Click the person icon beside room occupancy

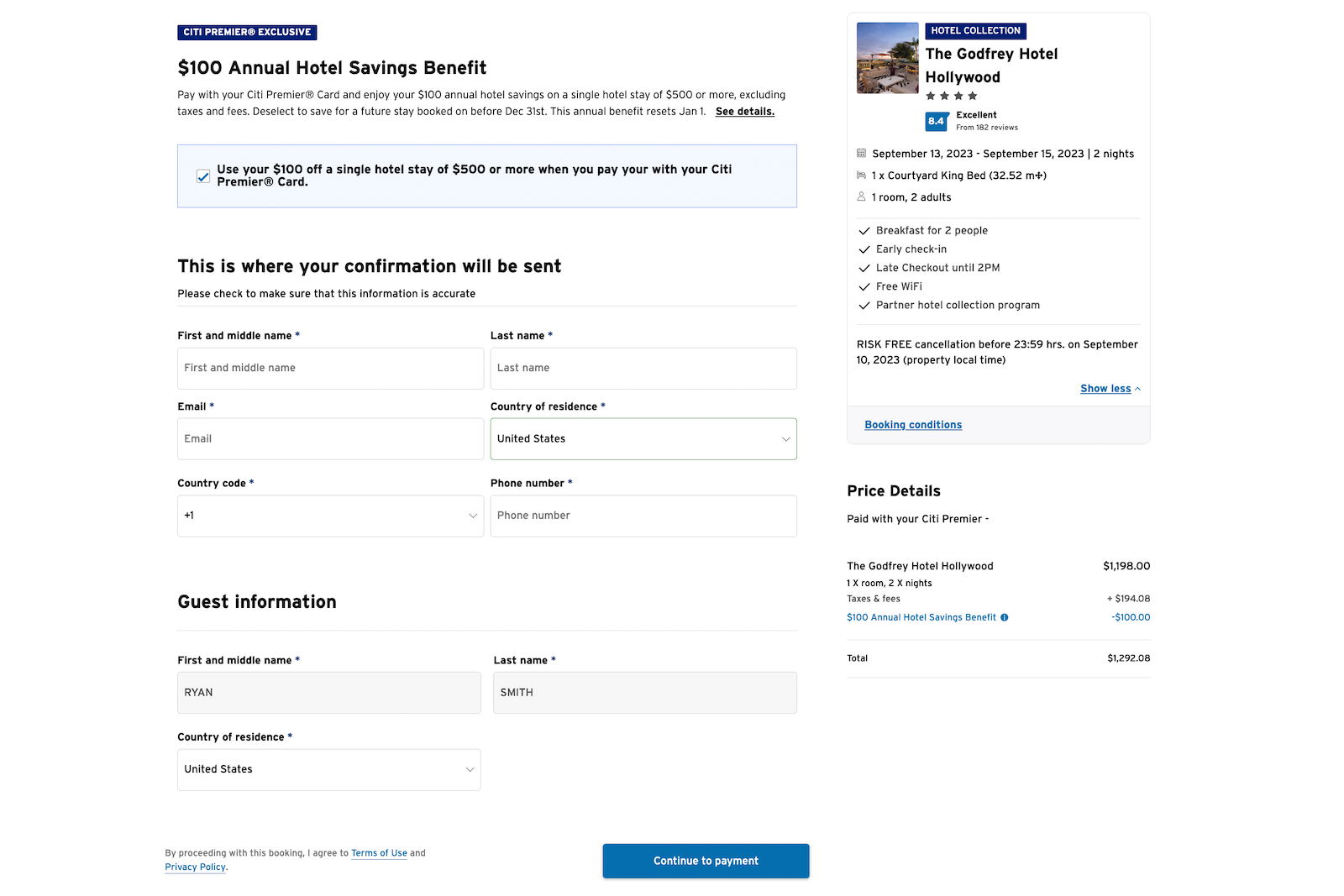pos(861,196)
